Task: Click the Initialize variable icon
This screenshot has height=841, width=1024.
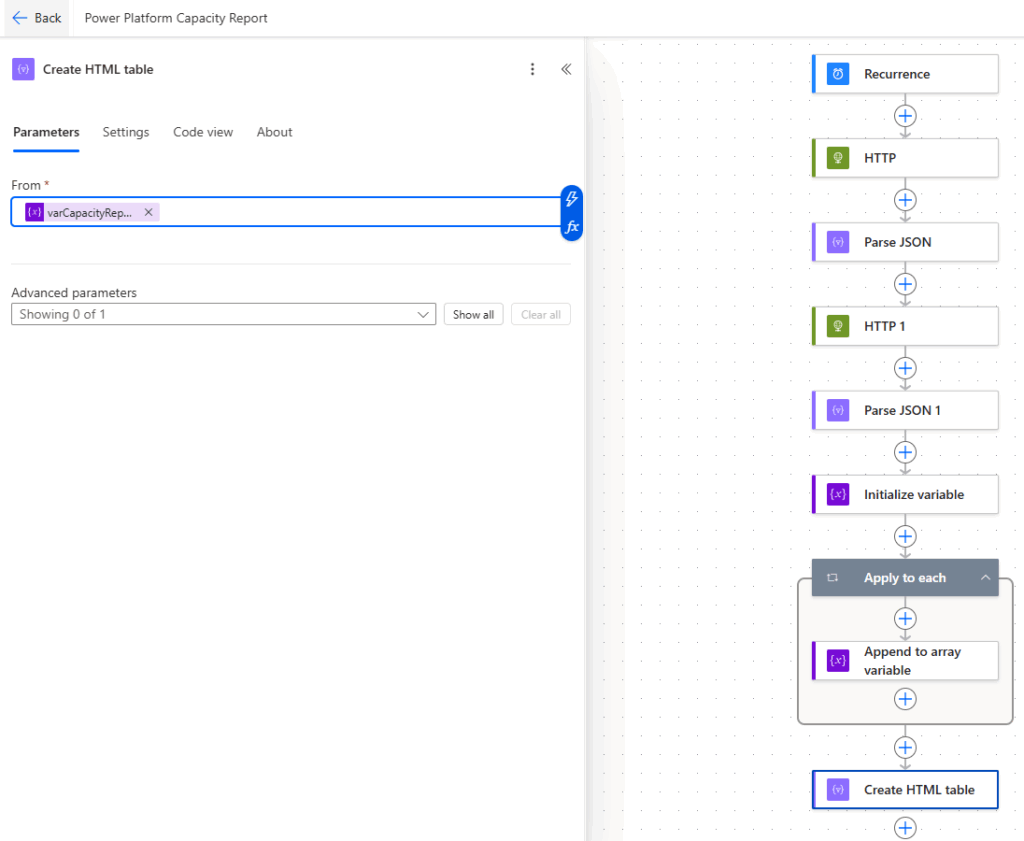Action: [838, 494]
